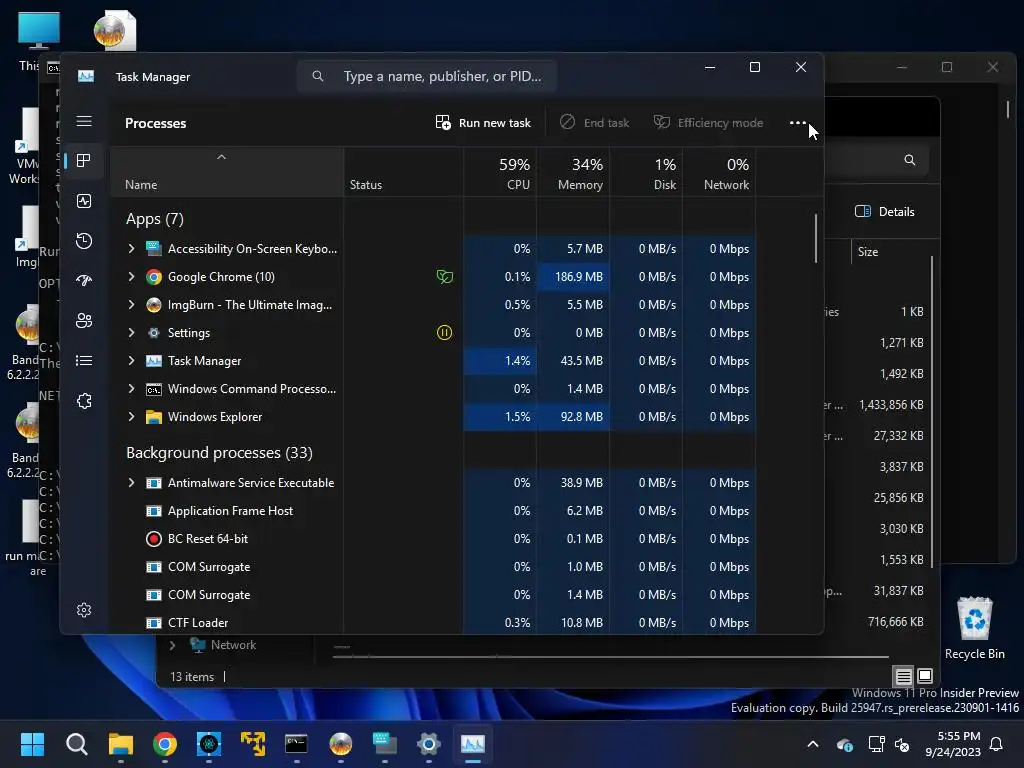
Task: Expand Antimalware Service Executable row
Action: [x=131, y=483]
